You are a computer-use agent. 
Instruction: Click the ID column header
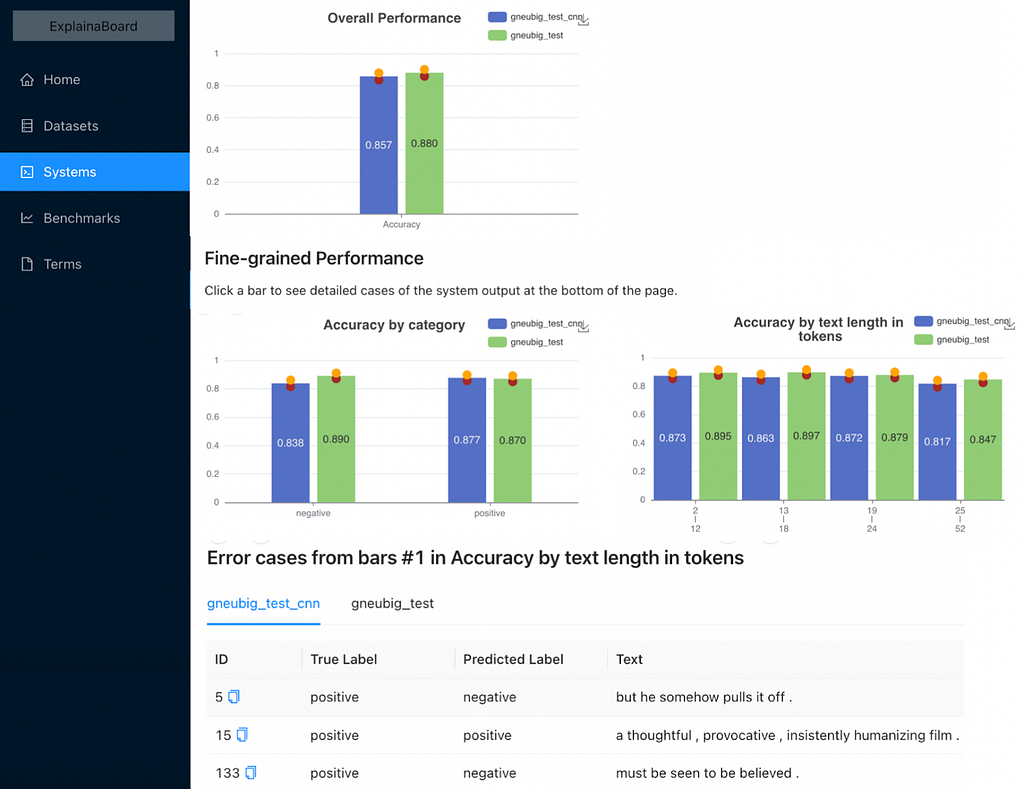pyautogui.click(x=254, y=659)
